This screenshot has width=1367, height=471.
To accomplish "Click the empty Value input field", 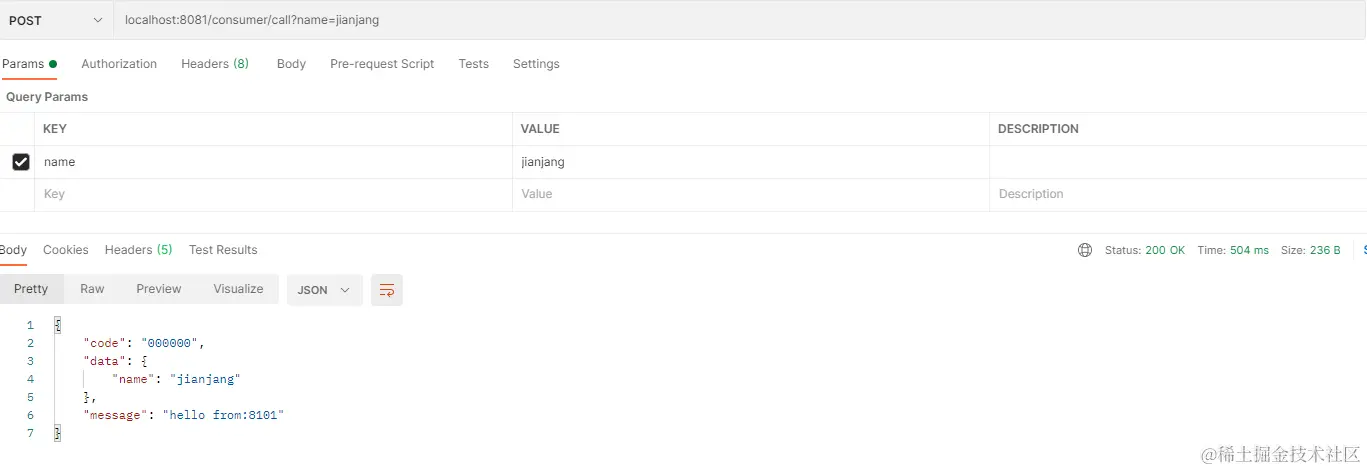I will click(x=751, y=194).
